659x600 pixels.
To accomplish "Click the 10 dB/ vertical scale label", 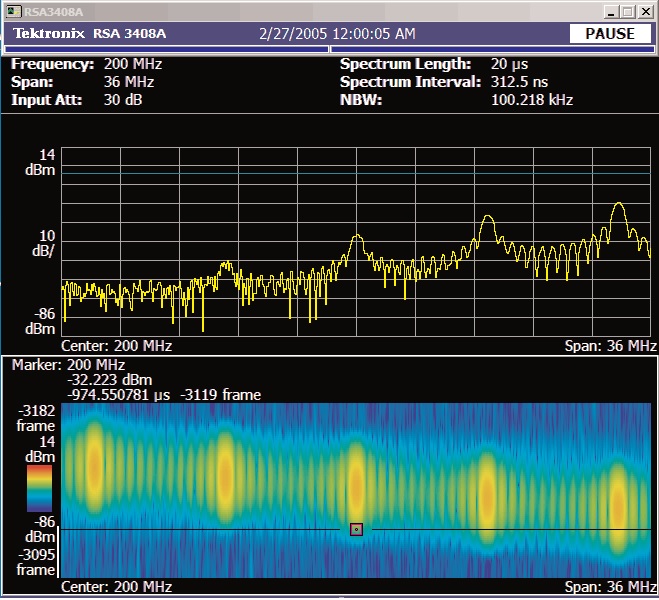I will [40, 243].
